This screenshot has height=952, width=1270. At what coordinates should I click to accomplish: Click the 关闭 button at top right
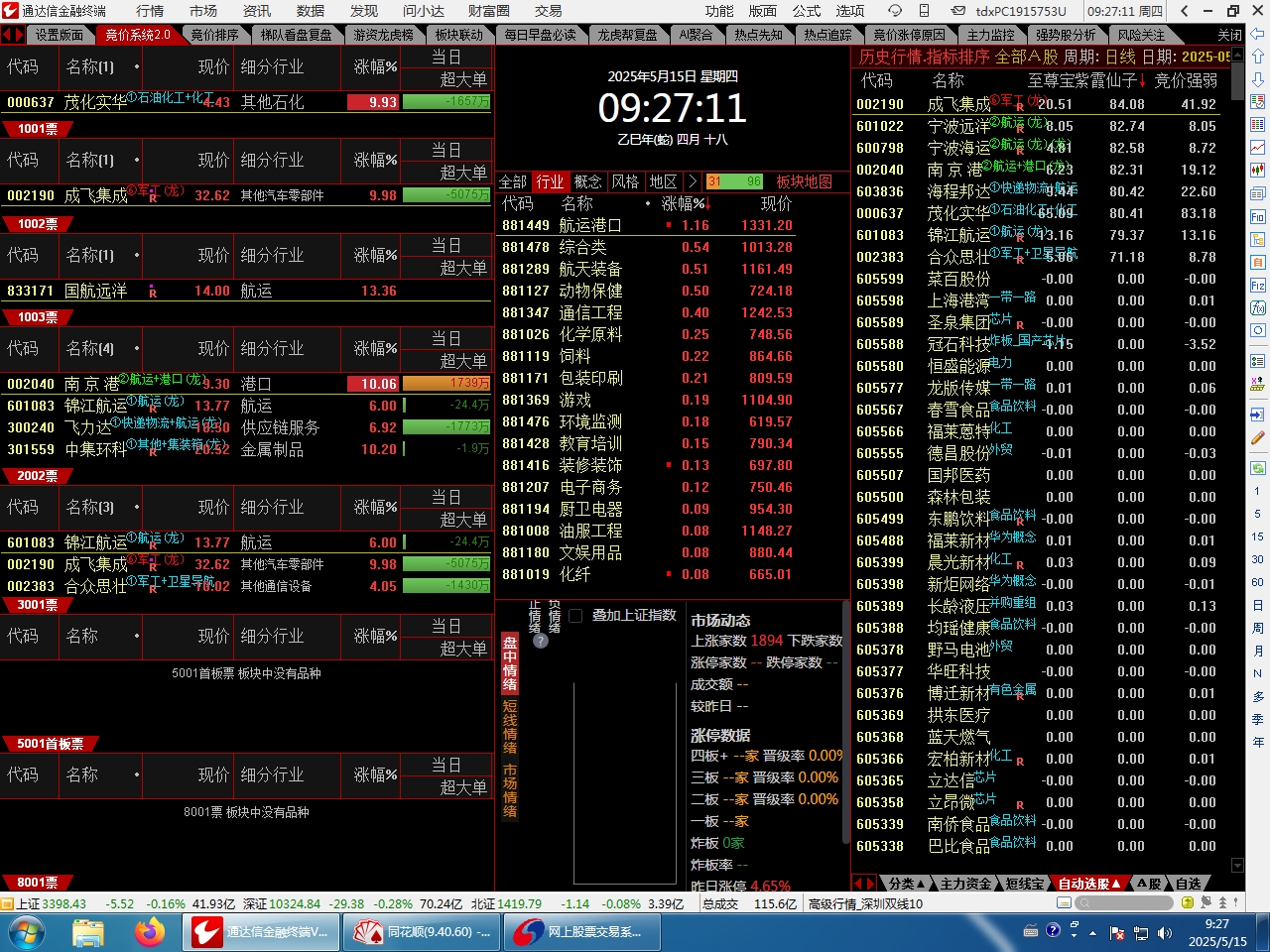1230,34
